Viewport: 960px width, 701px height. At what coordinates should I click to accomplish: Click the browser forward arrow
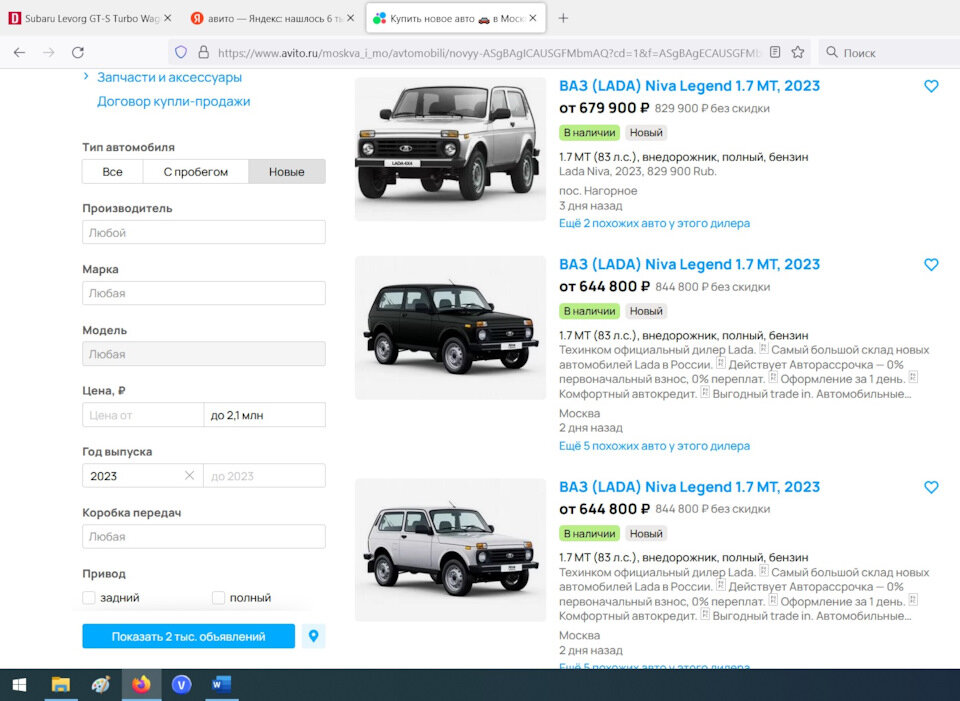[48, 53]
